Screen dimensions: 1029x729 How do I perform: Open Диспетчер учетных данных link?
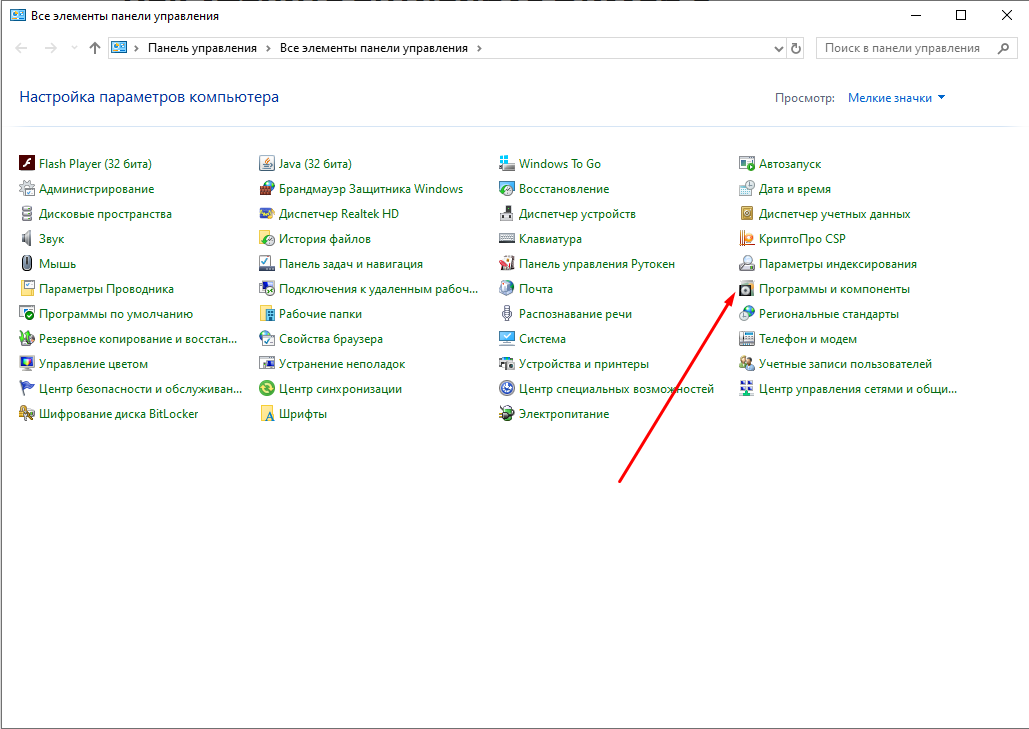pos(835,214)
